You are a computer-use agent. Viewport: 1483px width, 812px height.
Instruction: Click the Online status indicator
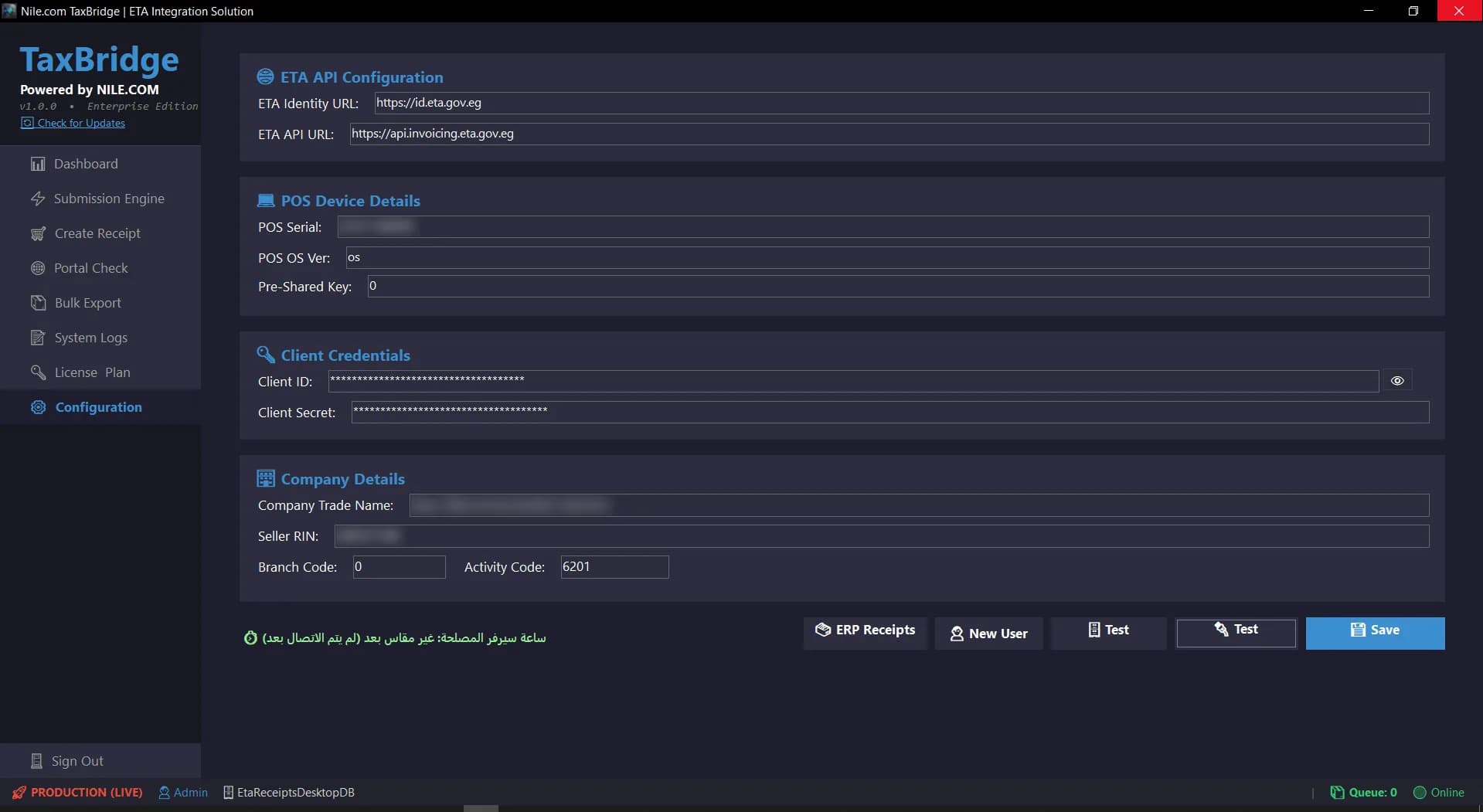(1438, 792)
